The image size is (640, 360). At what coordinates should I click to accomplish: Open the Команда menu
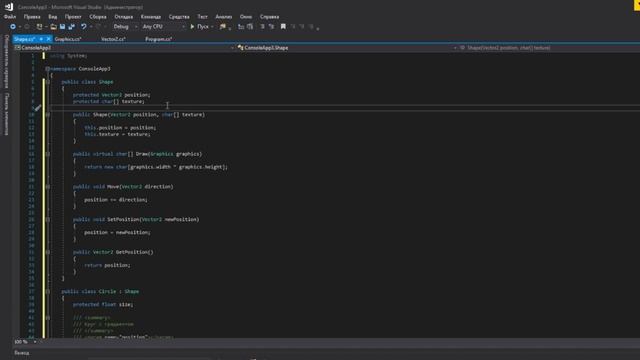click(151, 17)
